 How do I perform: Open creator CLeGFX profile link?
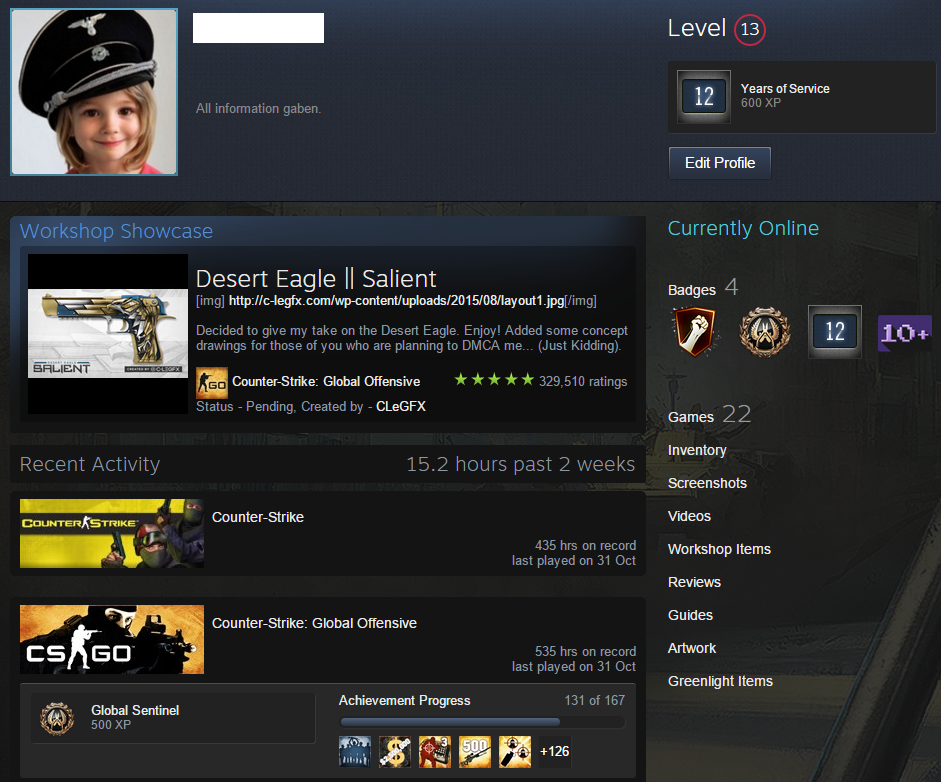(x=401, y=406)
